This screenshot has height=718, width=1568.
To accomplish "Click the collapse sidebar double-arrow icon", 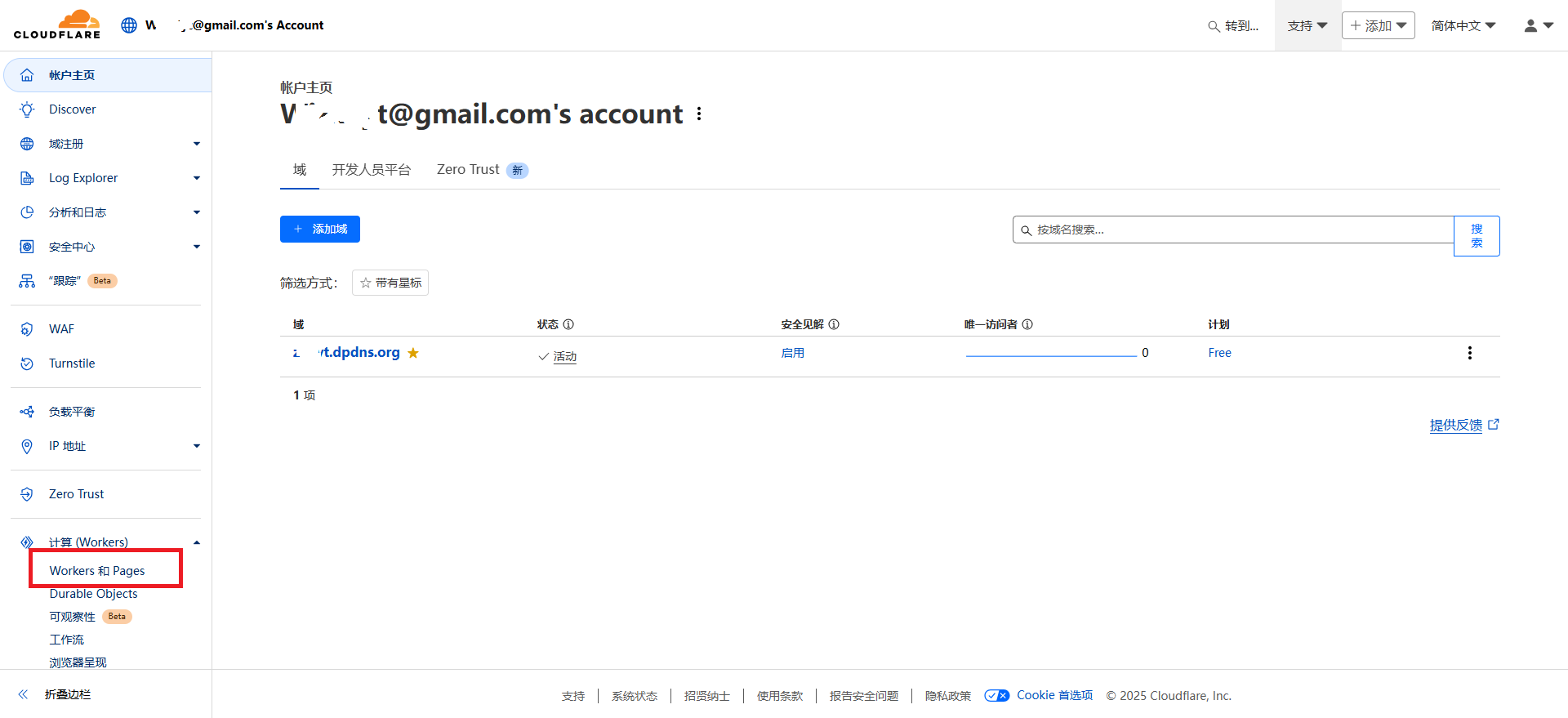I will click(24, 694).
